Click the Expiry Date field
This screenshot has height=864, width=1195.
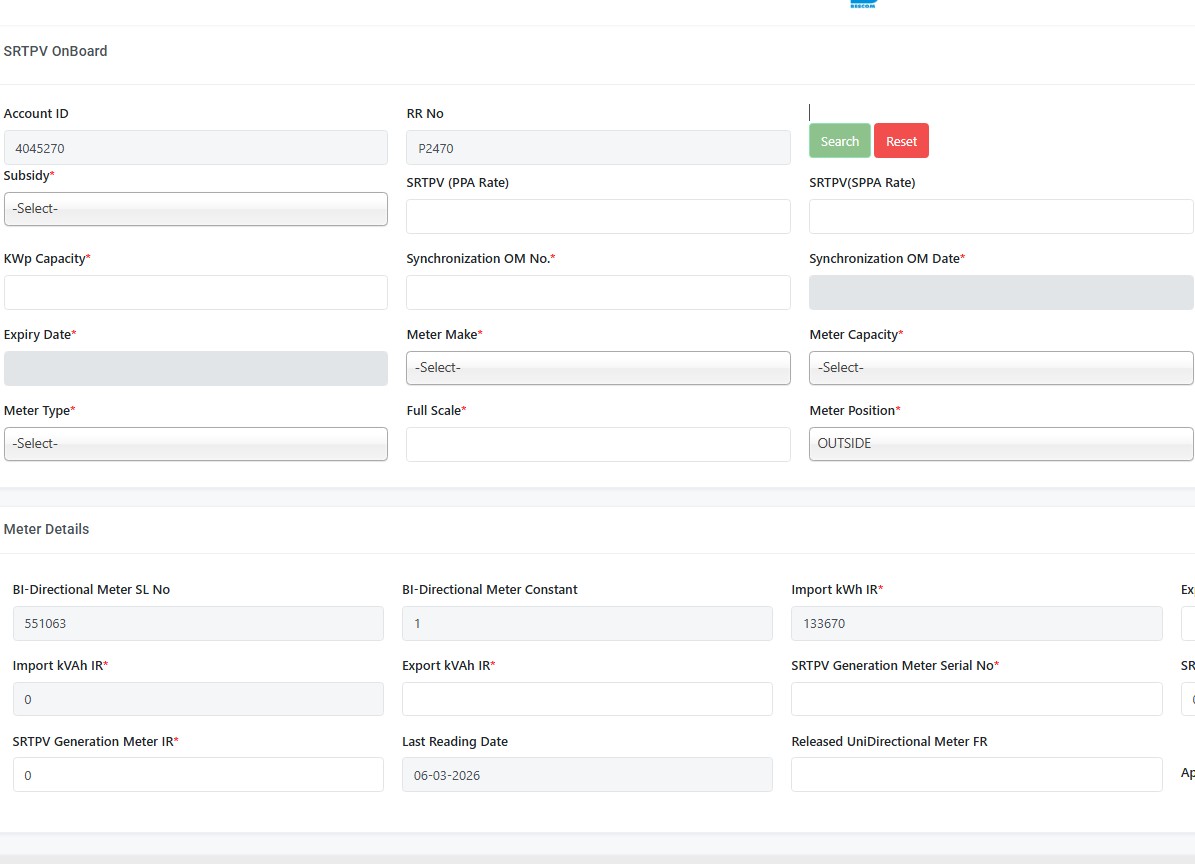click(x=196, y=368)
